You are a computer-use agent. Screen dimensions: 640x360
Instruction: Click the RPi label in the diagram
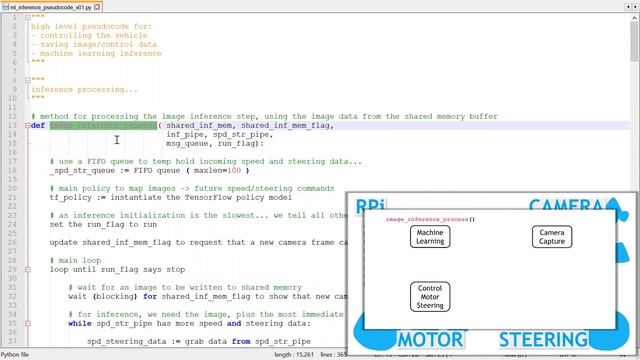coord(370,205)
